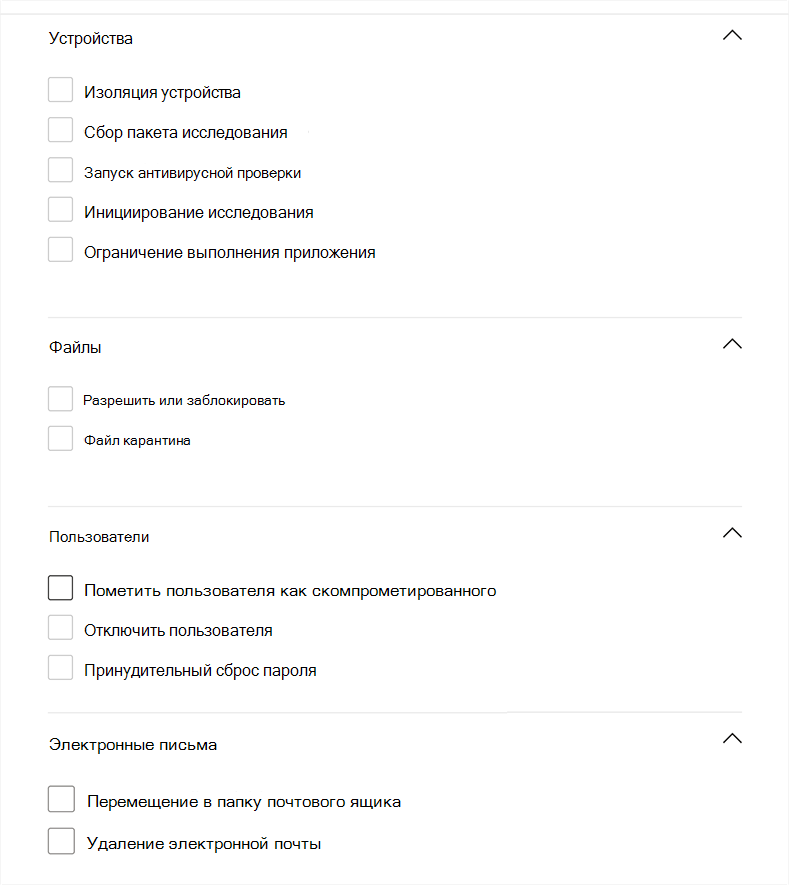Click the Устройства section heading
The width and height of the screenshot is (789, 885).
[91, 38]
